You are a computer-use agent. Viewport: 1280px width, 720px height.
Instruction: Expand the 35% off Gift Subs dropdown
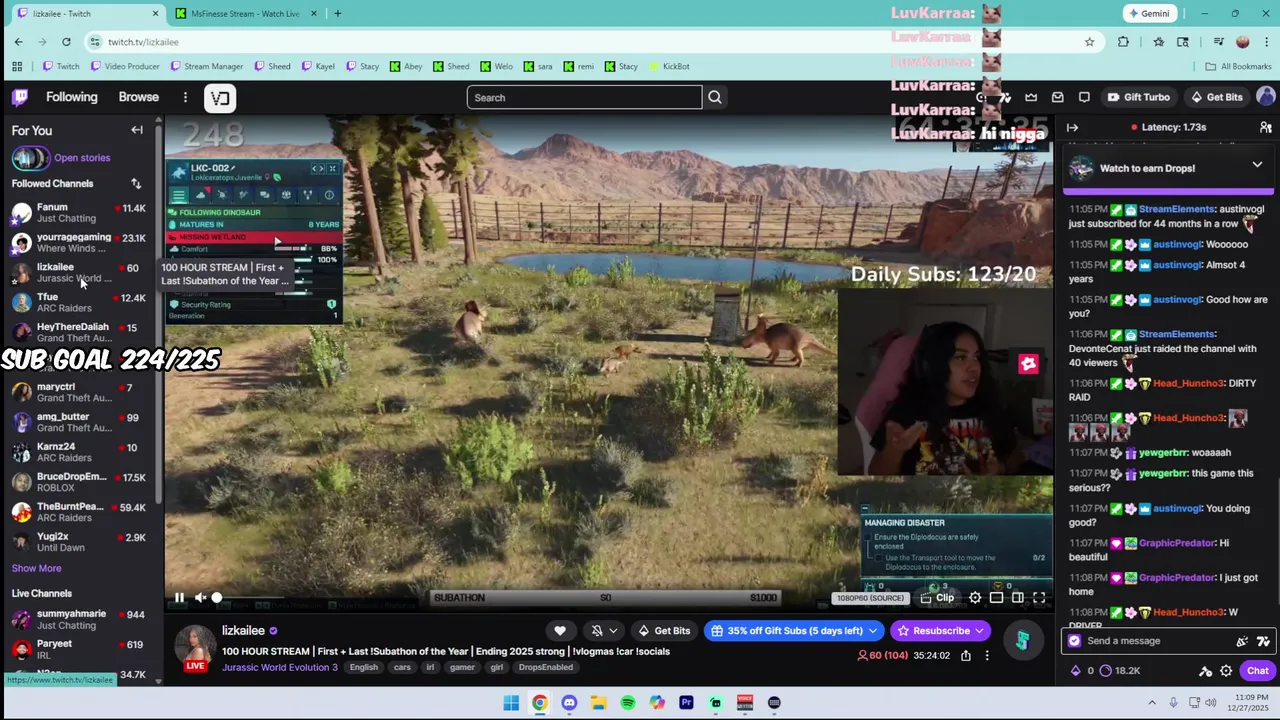click(873, 631)
